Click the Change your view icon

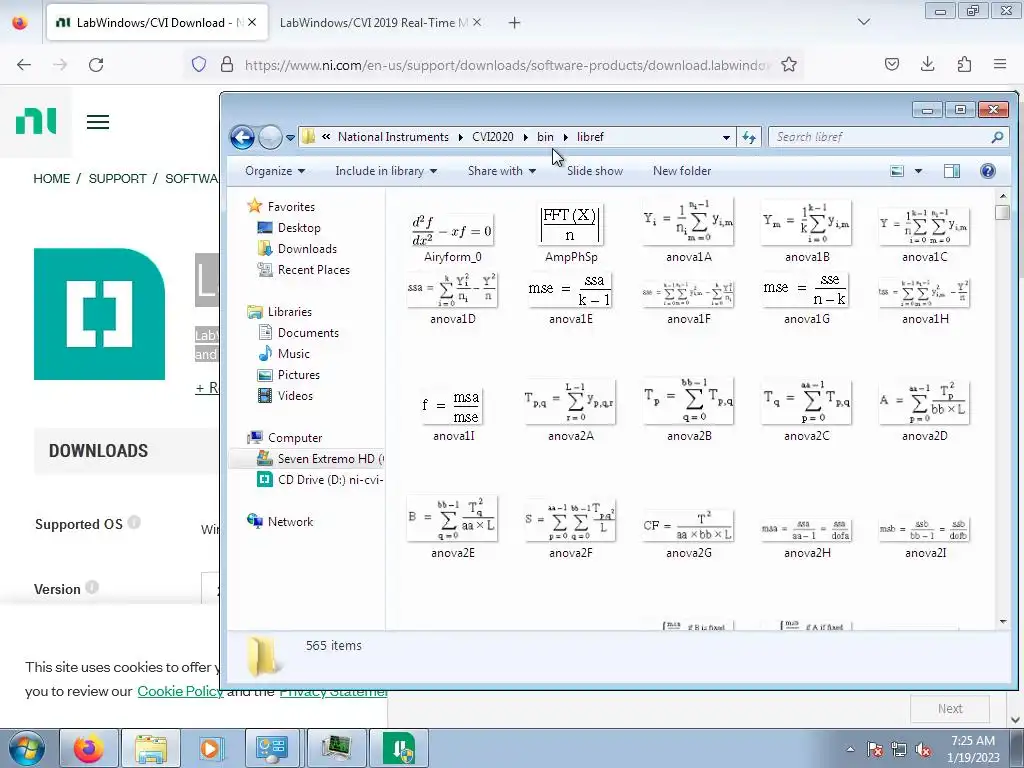click(897, 171)
